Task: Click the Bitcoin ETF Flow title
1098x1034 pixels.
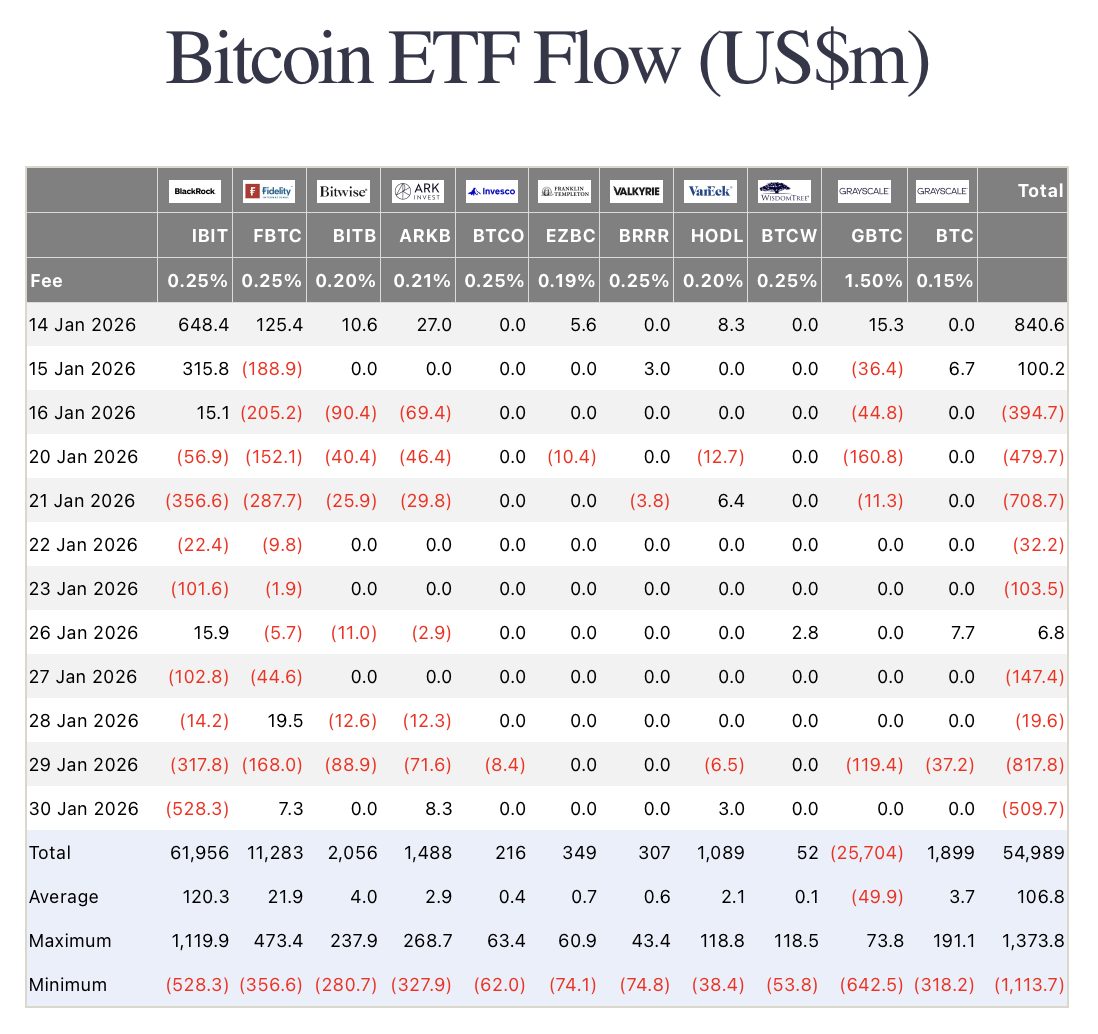Action: tap(548, 60)
